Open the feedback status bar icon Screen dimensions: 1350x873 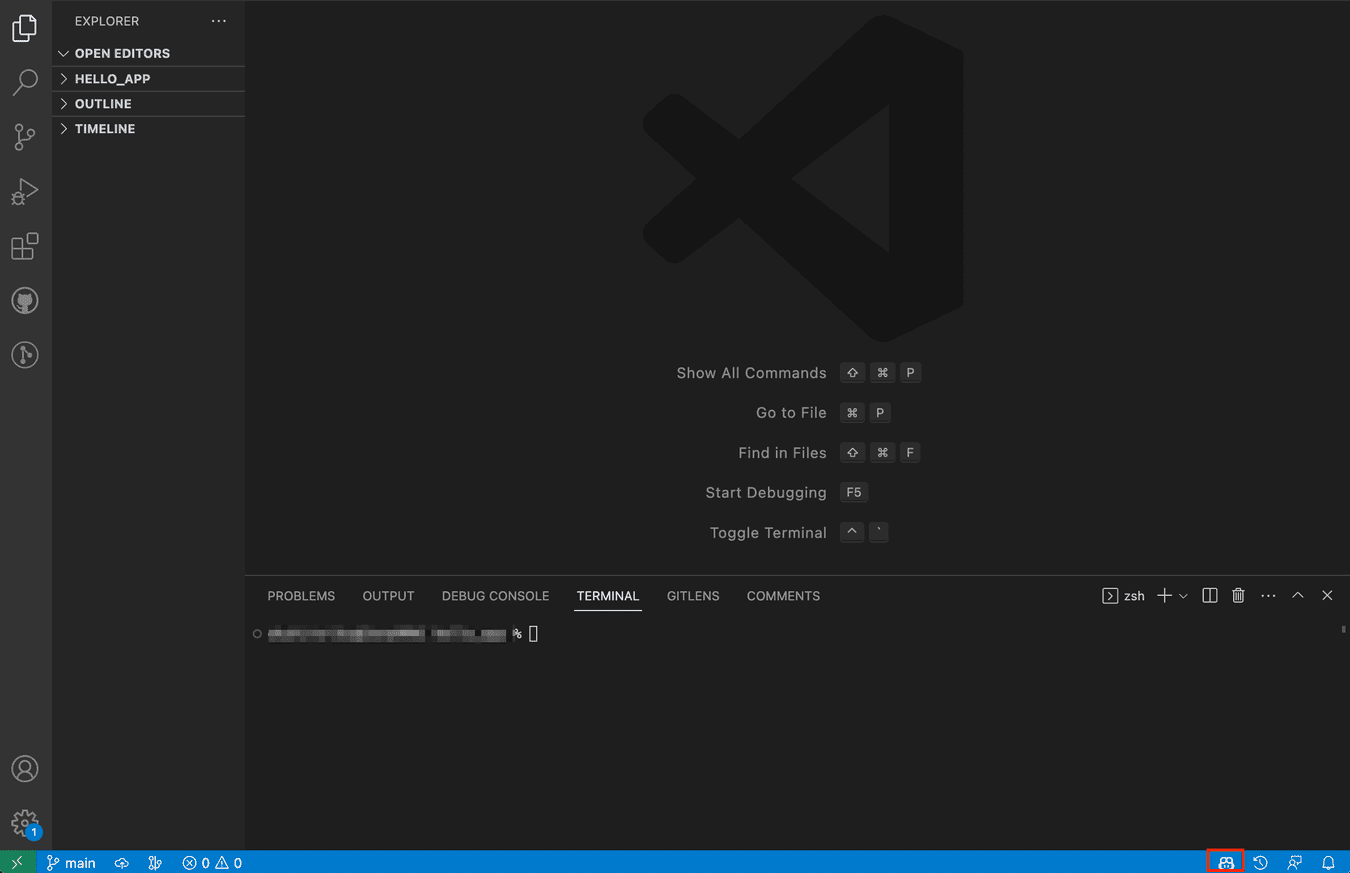(x=1295, y=862)
